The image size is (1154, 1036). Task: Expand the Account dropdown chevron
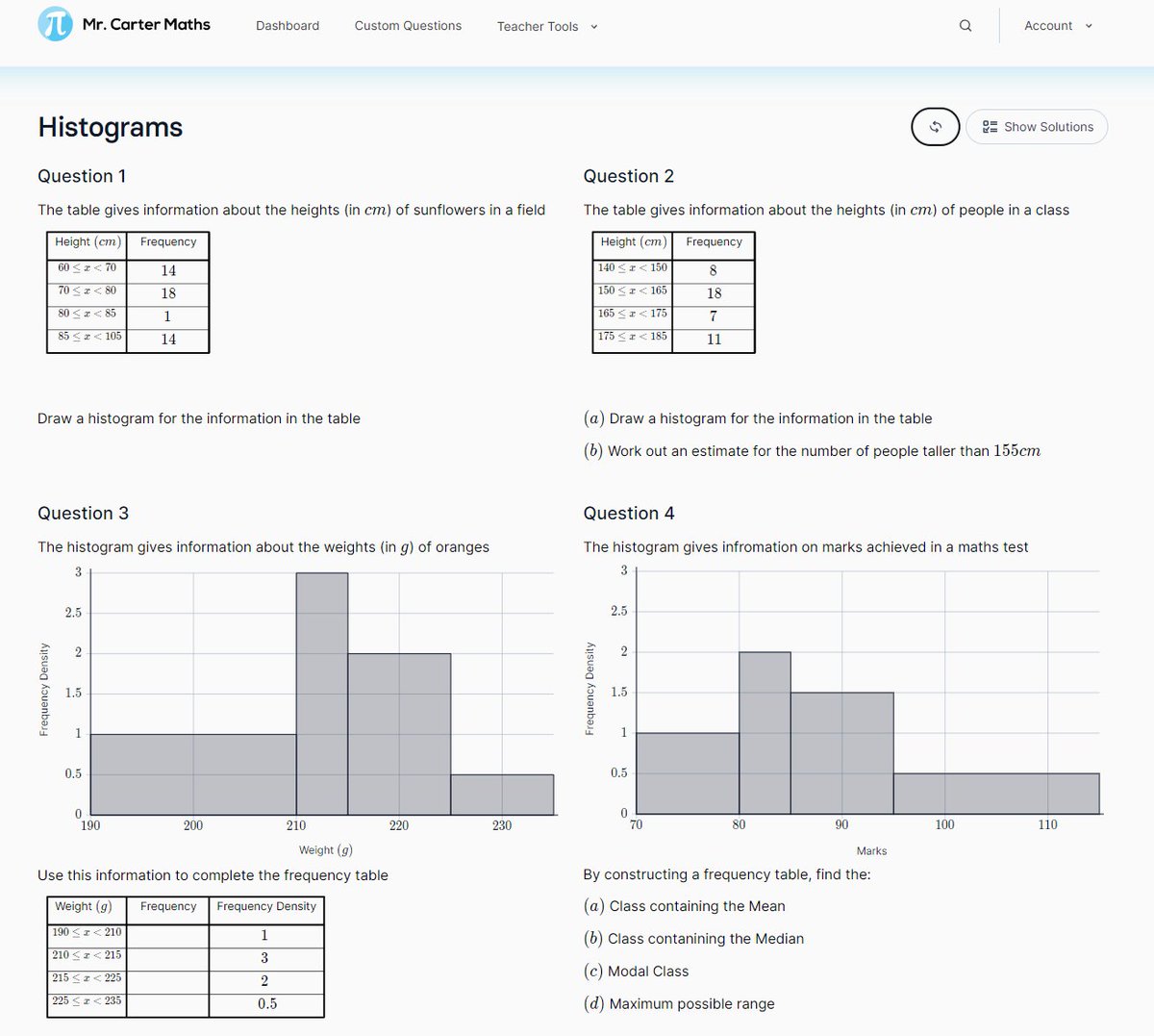coord(1089,26)
